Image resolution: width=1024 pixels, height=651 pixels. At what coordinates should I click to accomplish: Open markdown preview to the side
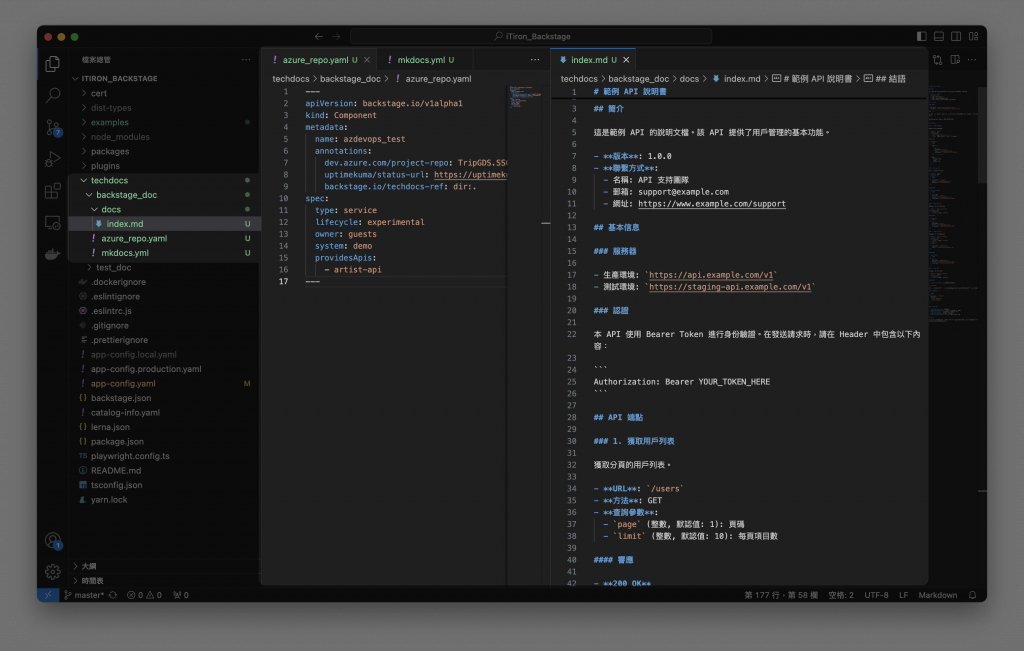(x=955, y=59)
